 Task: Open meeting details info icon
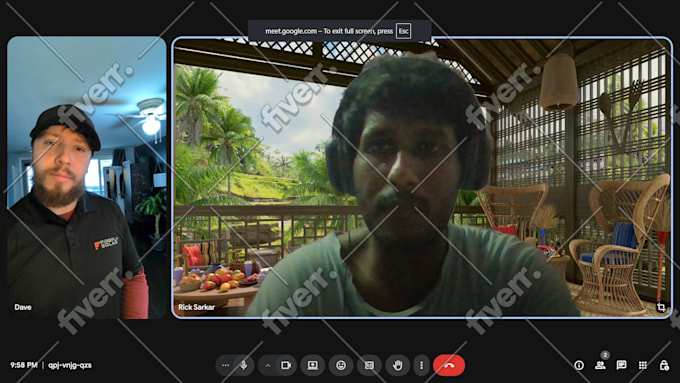tap(579, 365)
